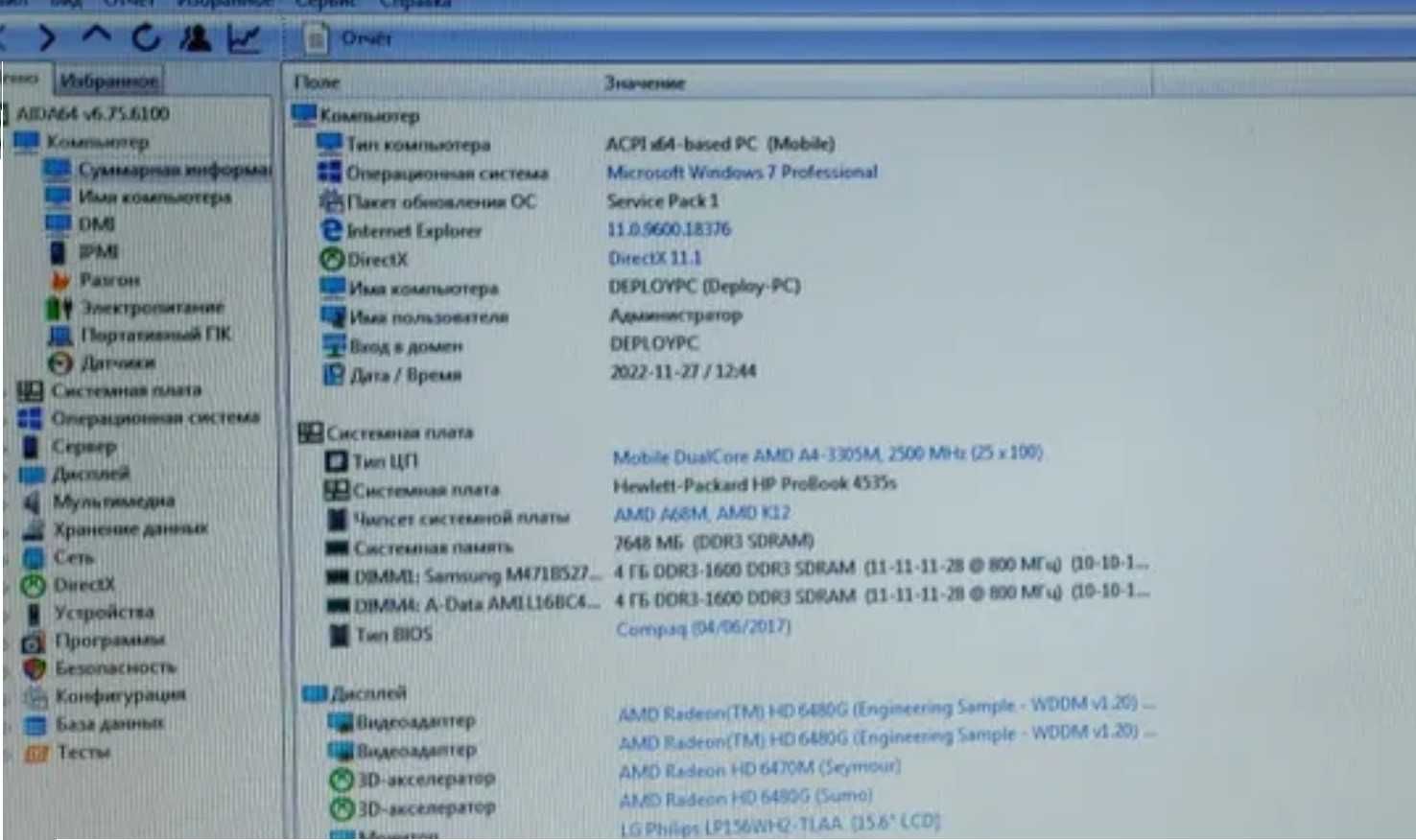Click Дата / Время row

click(x=538, y=374)
